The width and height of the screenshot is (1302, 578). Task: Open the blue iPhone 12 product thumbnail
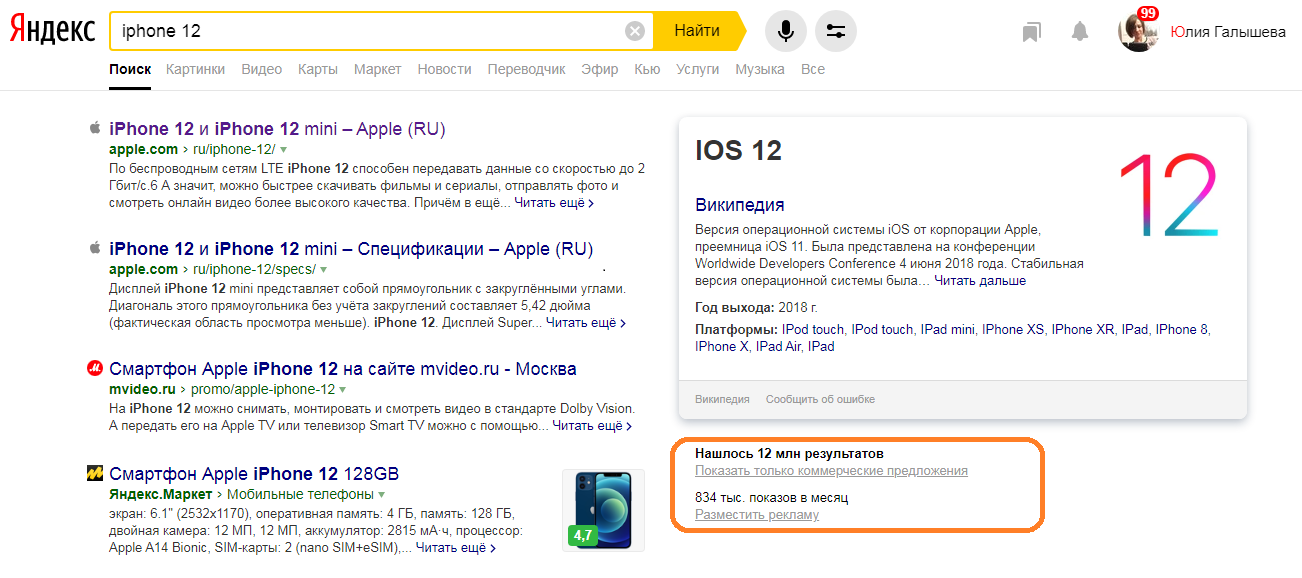point(603,510)
